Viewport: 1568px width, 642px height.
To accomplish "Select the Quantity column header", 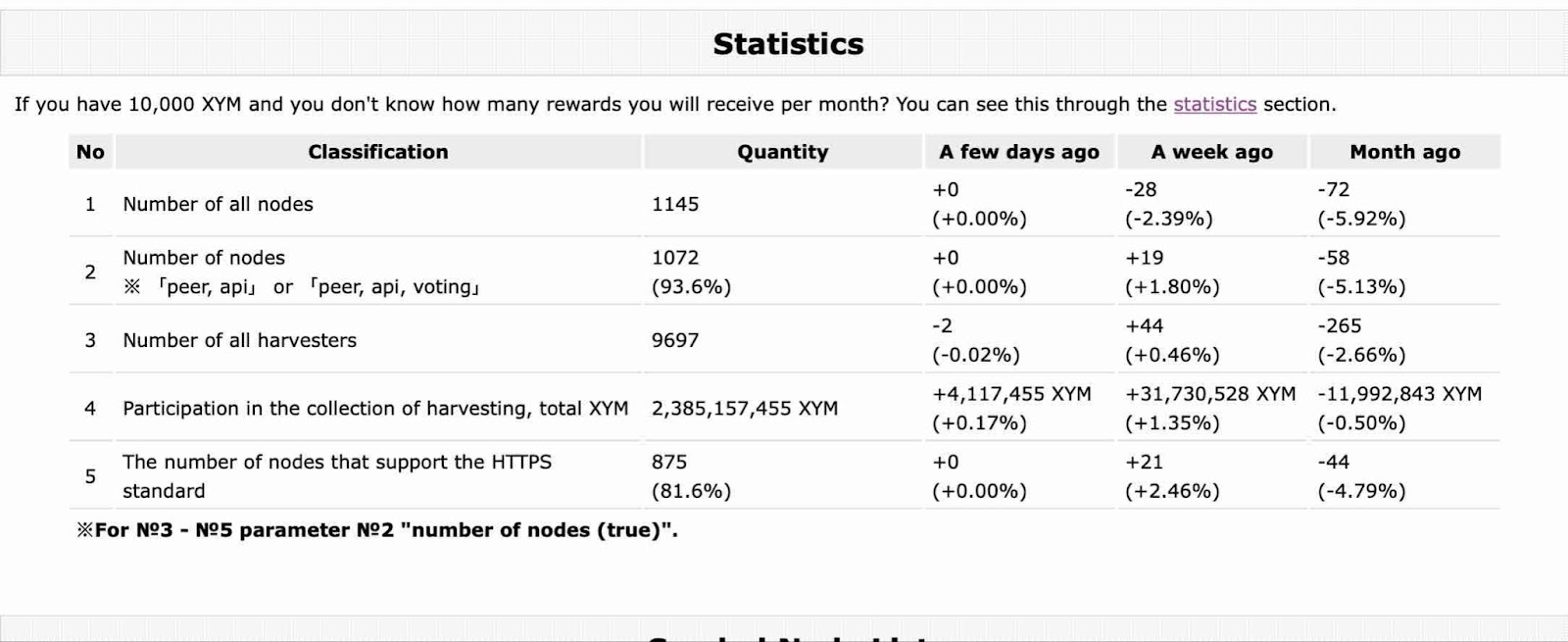I will 783,152.
